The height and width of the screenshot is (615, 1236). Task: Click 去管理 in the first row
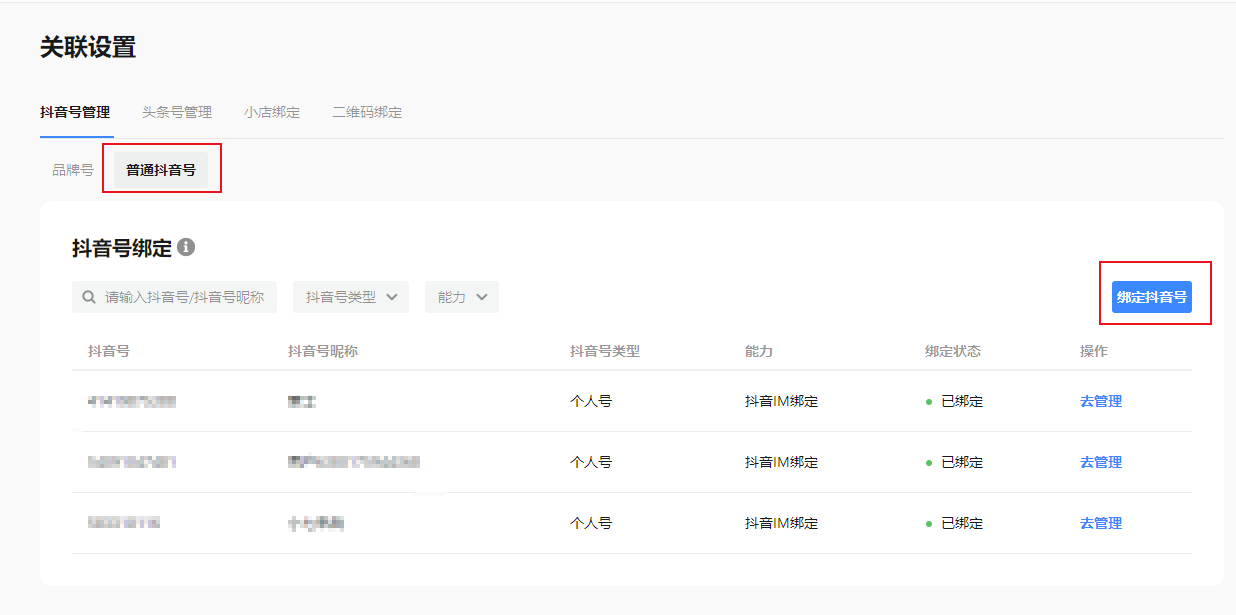coord(1100,402)
